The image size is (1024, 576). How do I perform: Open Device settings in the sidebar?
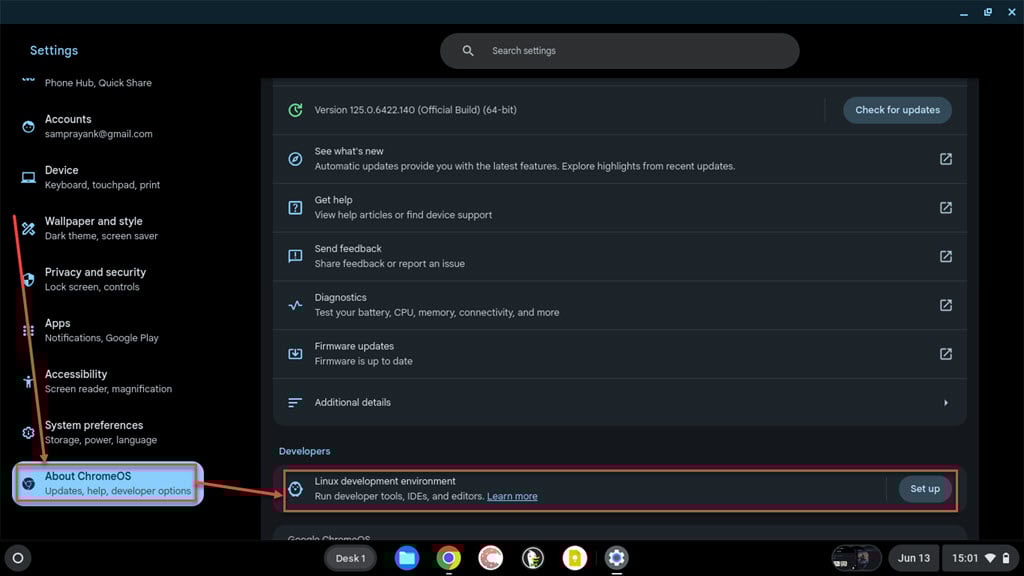pyautogui.click(x=108, y=178)
